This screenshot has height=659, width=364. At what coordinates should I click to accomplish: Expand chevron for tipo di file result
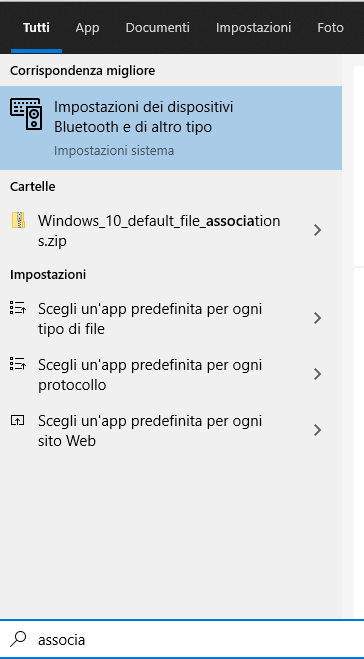click(318, 318)
